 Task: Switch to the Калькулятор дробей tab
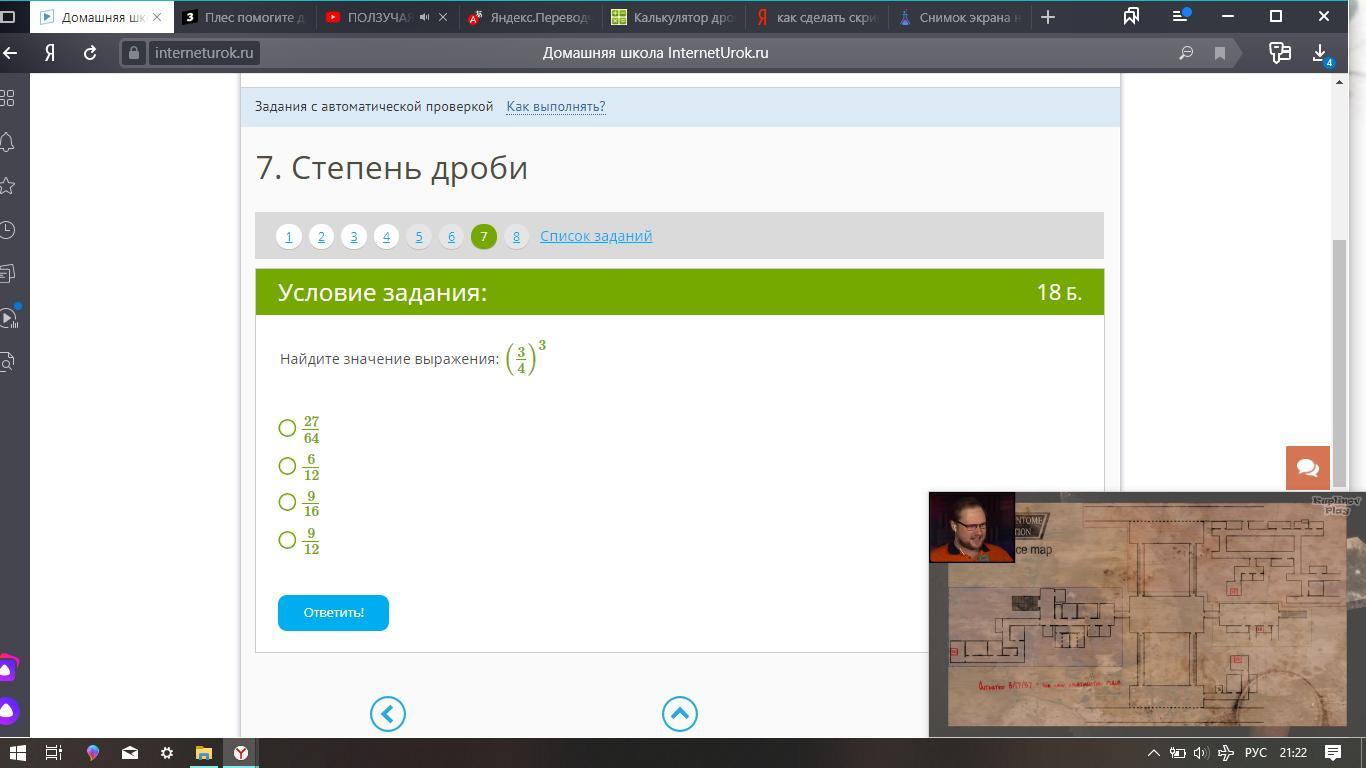pyautogui.click(x=674, y=17)
